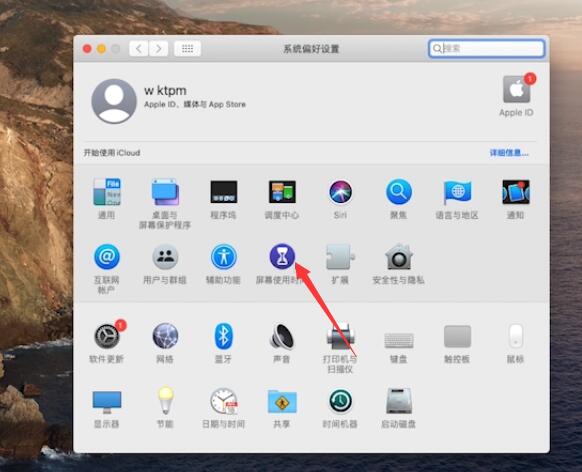Open the 蓝牙 (Bluetooth) preferences

[x=224, y=336]
